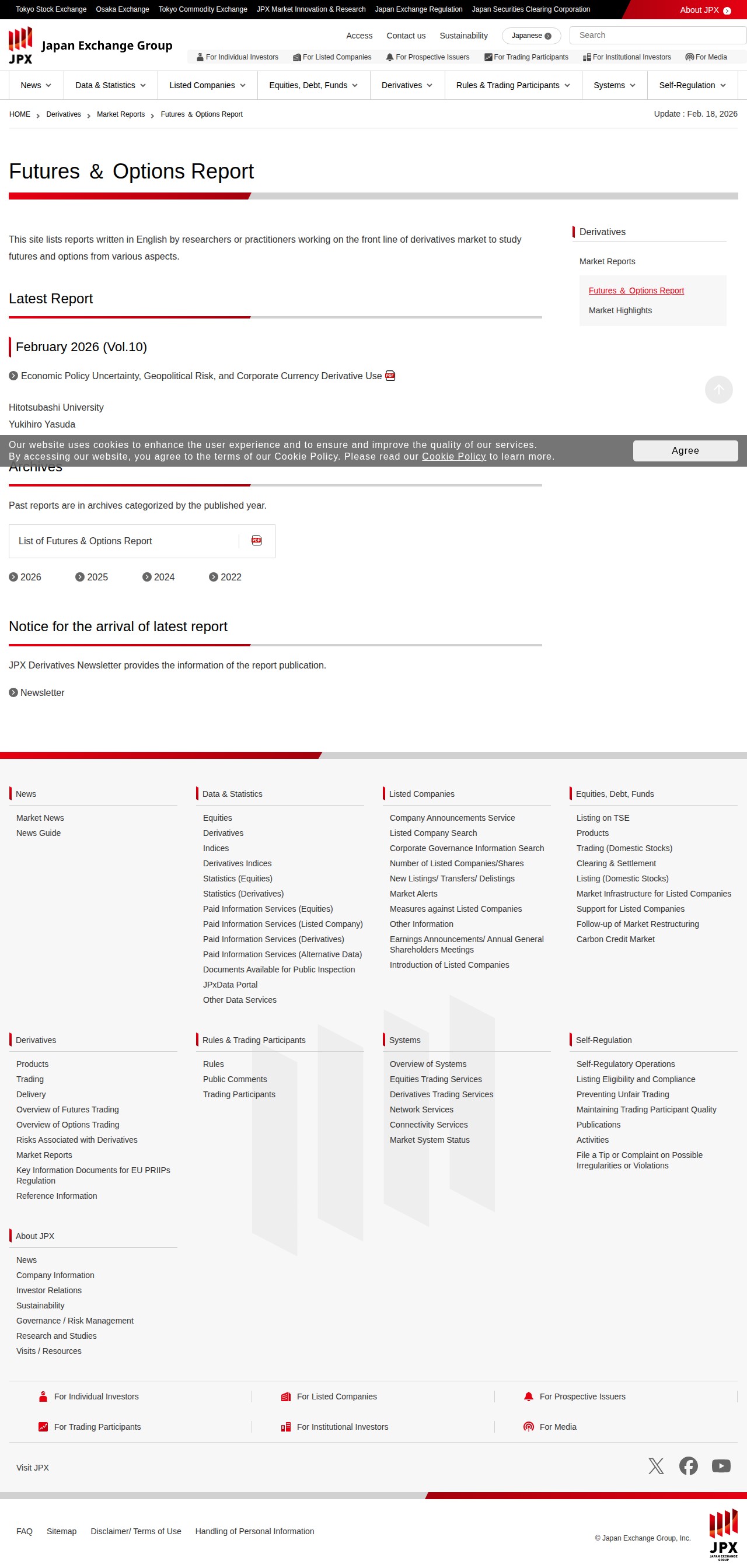The image size is (747, 1568).
Task: Click the Institutional Investors icon in header
Action: pyautogui.click(x=587, y=57)
